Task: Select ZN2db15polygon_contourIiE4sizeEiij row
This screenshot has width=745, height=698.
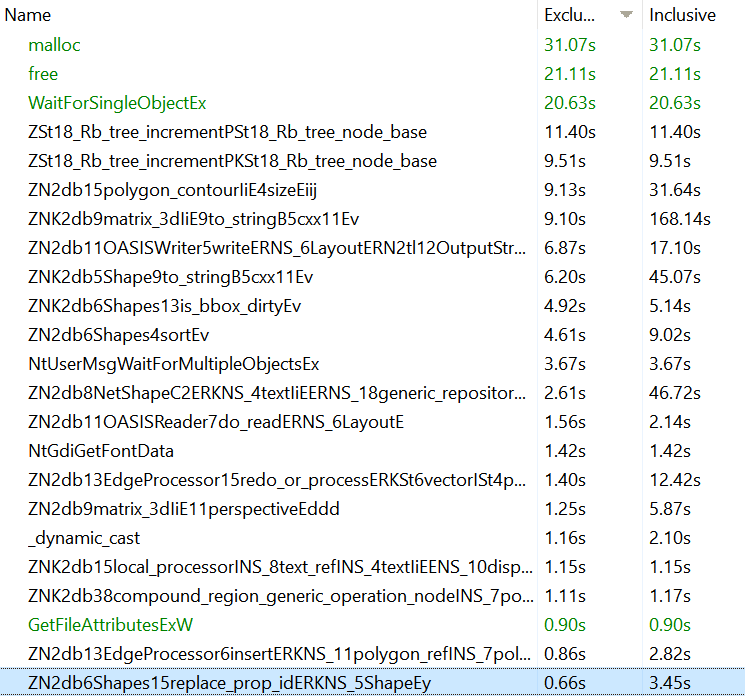Action: pos(372,190)
